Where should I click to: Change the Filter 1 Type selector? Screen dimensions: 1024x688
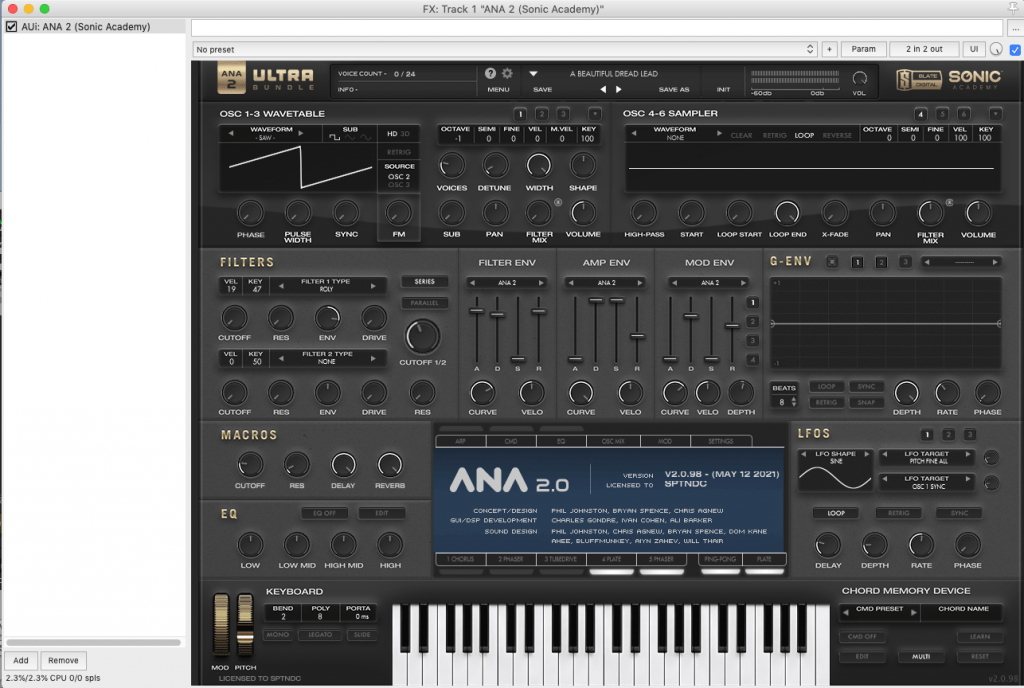327,285
